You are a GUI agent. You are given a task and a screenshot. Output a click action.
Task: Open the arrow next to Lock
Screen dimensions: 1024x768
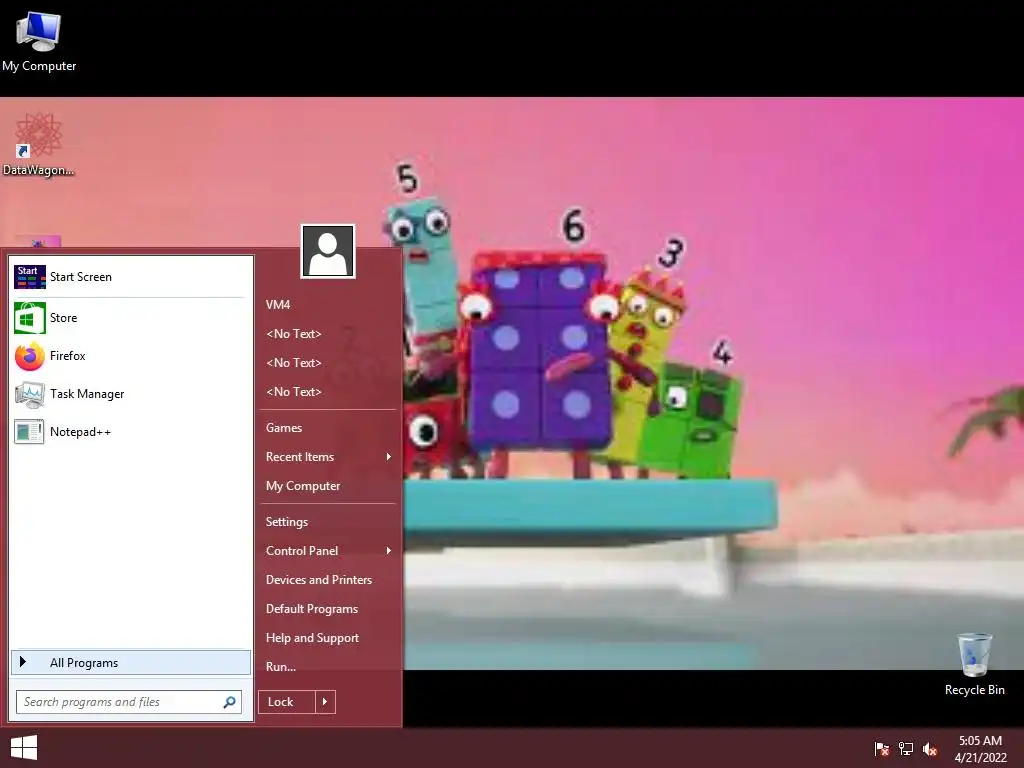pyautogui.click(x=325, y=702)
